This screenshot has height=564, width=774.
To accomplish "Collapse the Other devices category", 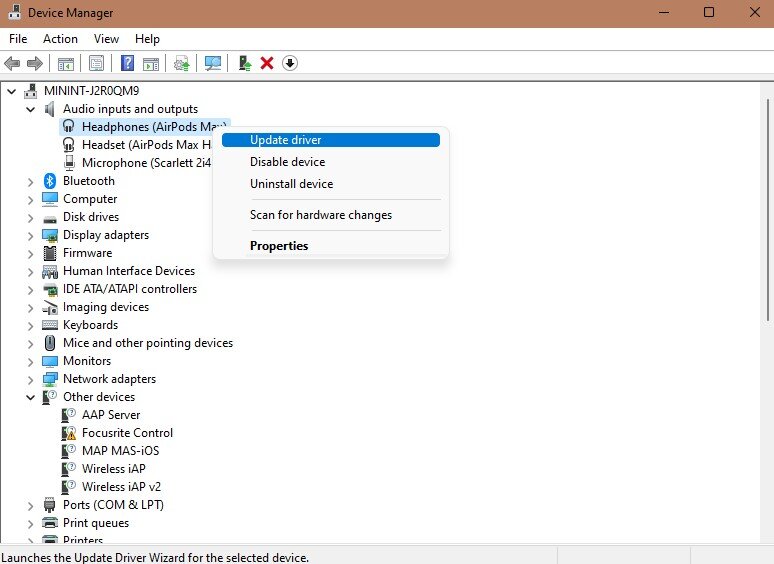I will tap(31, 397).
